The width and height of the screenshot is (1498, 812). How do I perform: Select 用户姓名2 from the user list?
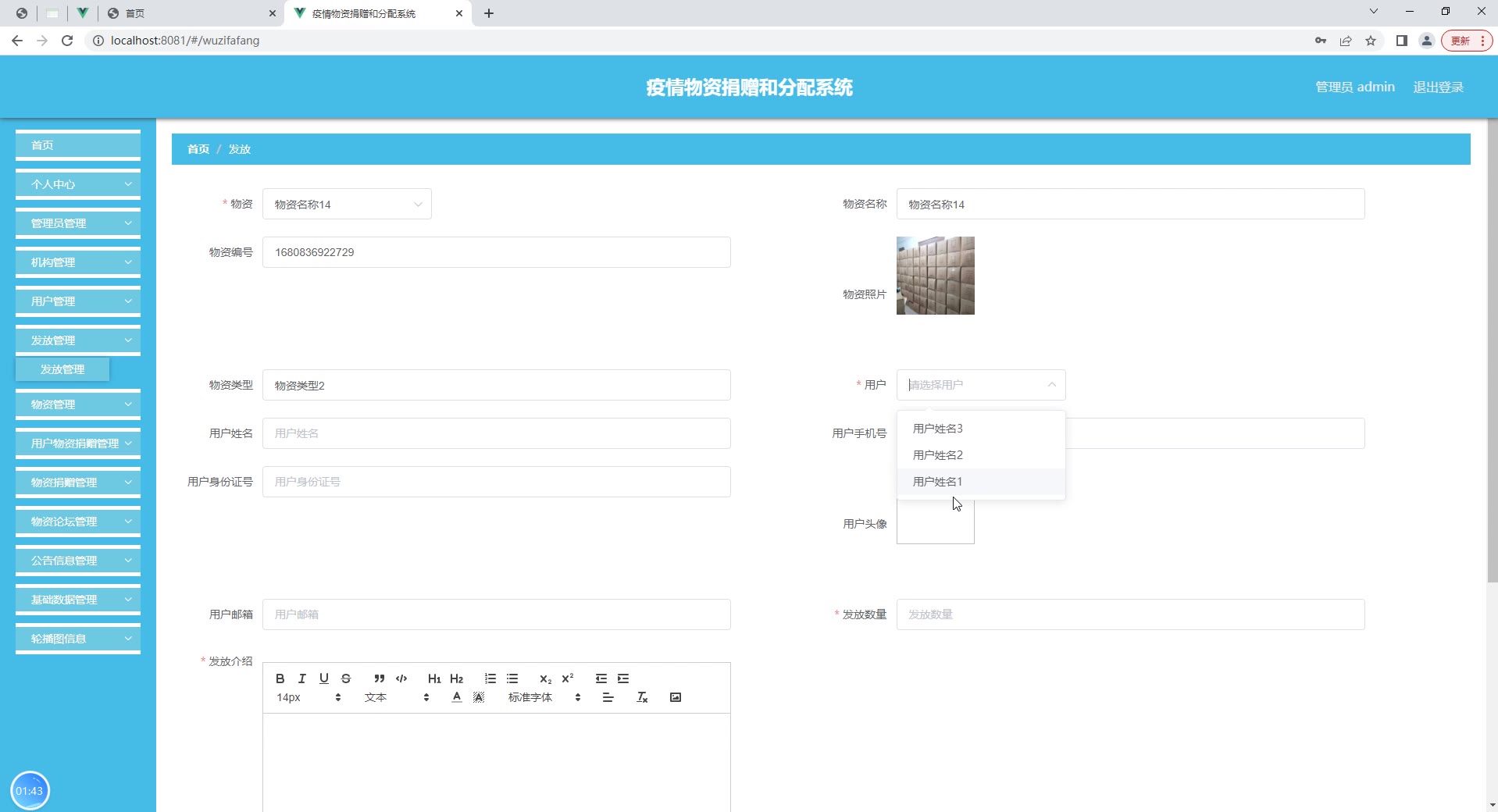[x=981, y=455]
